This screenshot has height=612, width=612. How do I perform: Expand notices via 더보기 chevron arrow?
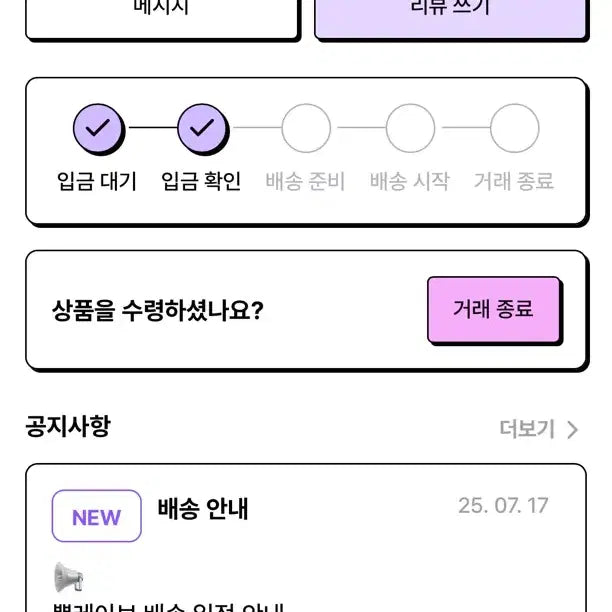(x=572, y=430)
